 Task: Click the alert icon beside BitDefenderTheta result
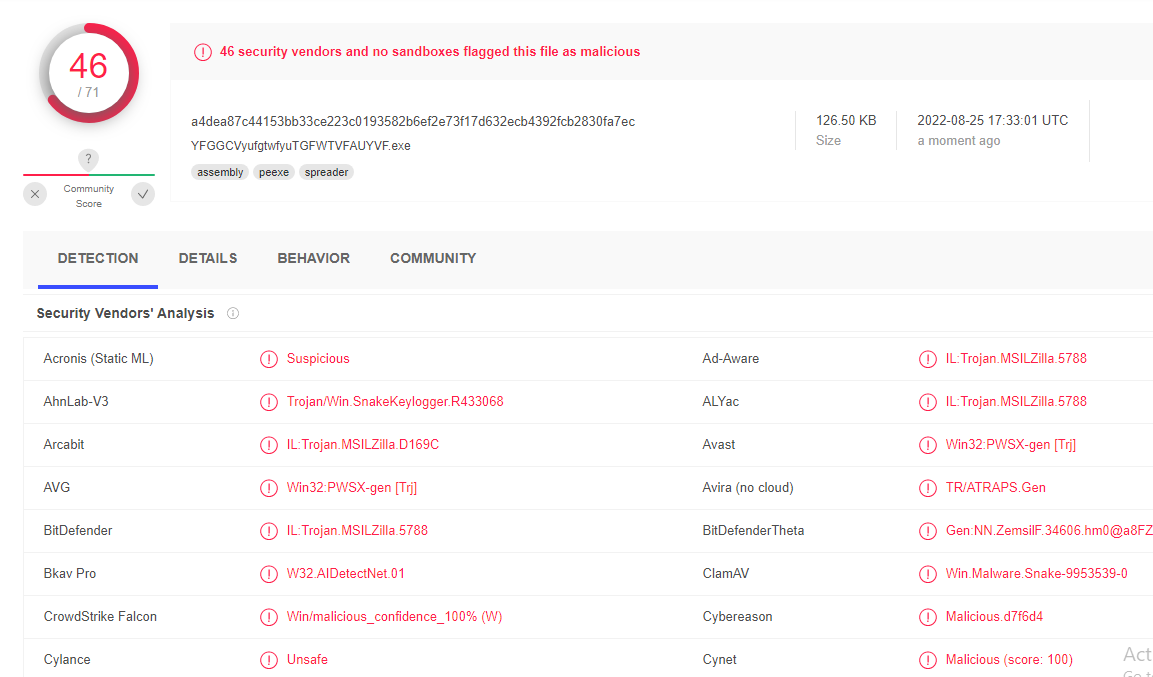click(927, 531)
